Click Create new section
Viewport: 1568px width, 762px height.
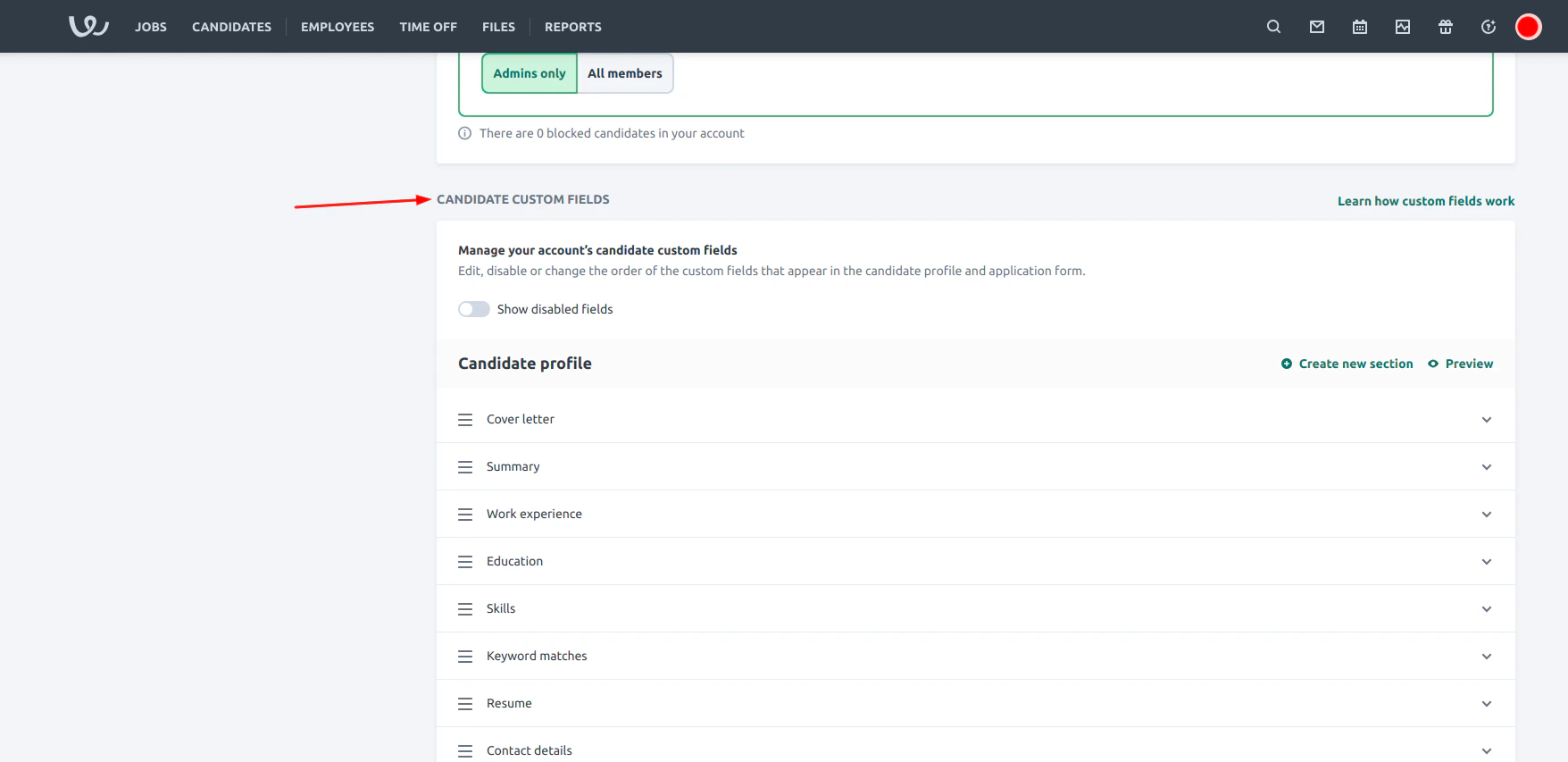click(x=1347, y=364)
